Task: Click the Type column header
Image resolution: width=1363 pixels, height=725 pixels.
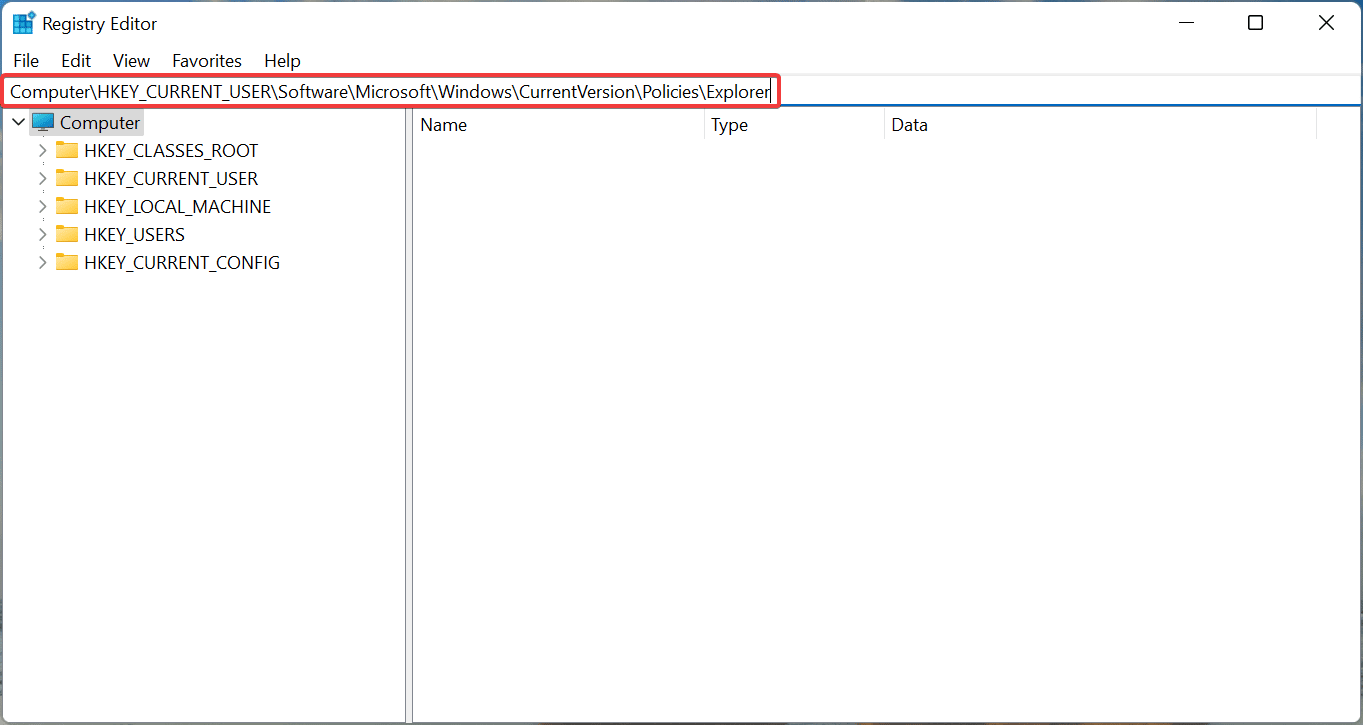Action: [795, 125]
